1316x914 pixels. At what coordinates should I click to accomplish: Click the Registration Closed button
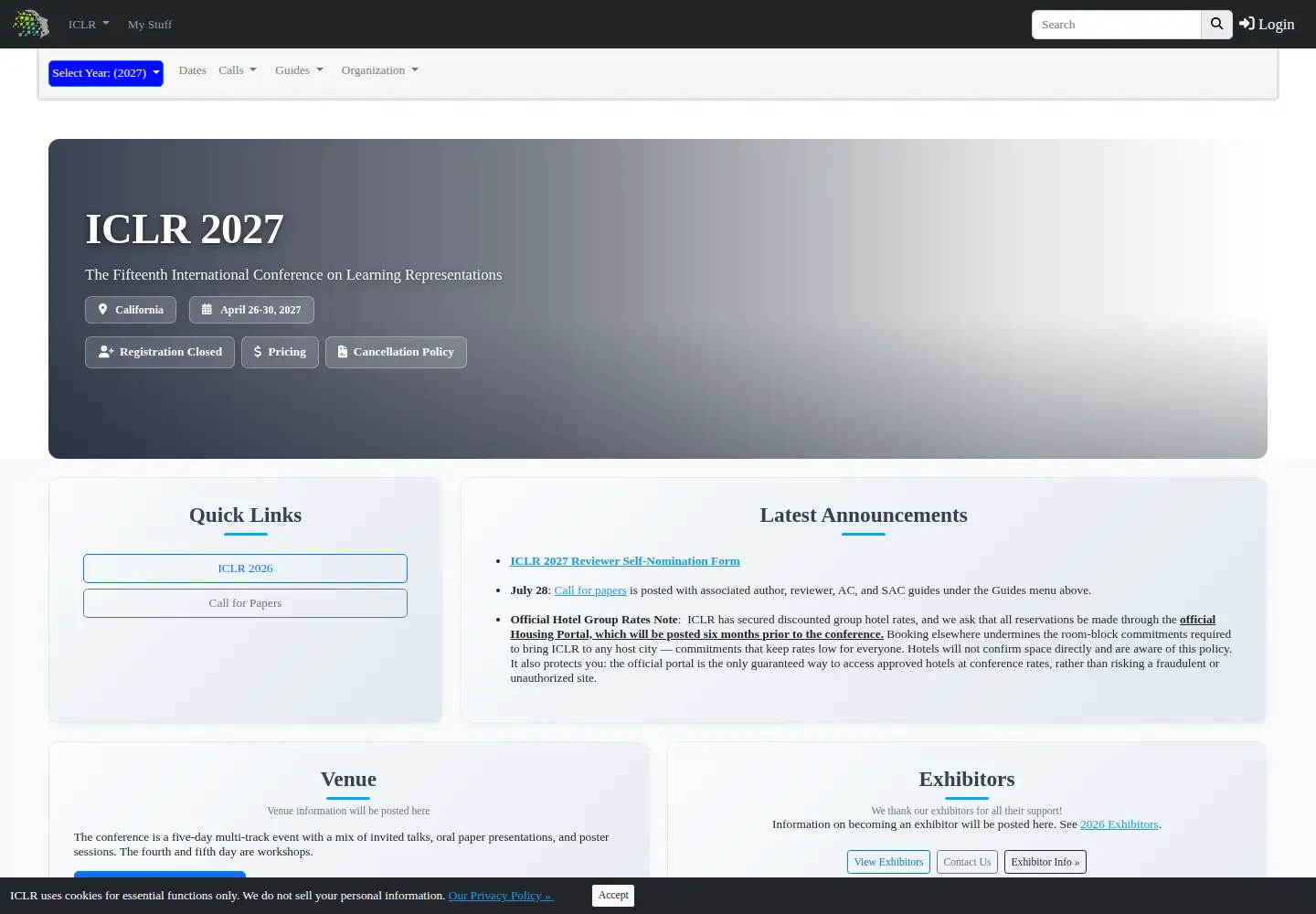[x=160, y=352]
